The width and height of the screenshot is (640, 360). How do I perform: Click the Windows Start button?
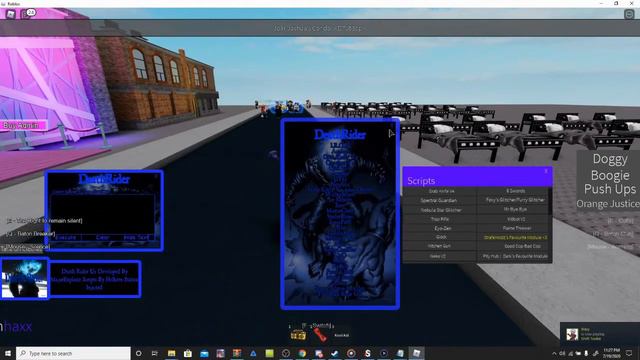(7, 353)
